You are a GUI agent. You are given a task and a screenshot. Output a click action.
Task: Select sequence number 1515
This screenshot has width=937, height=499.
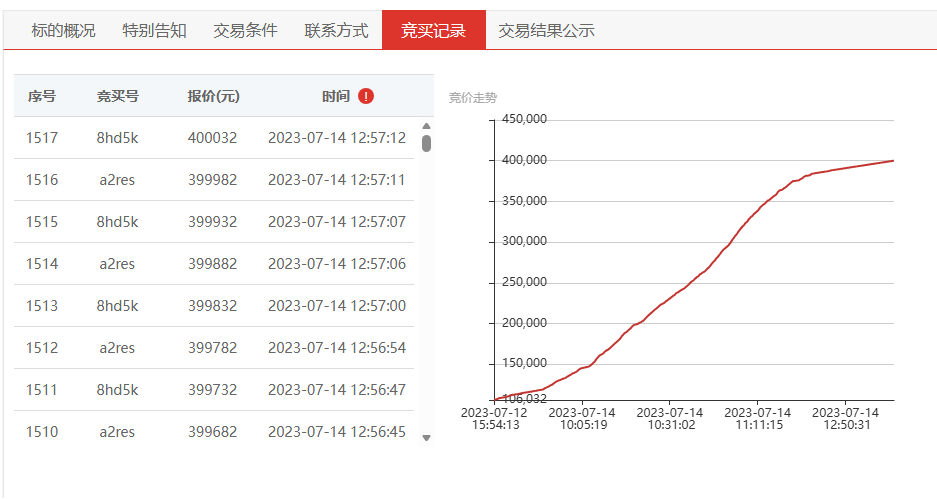[42, 222]
